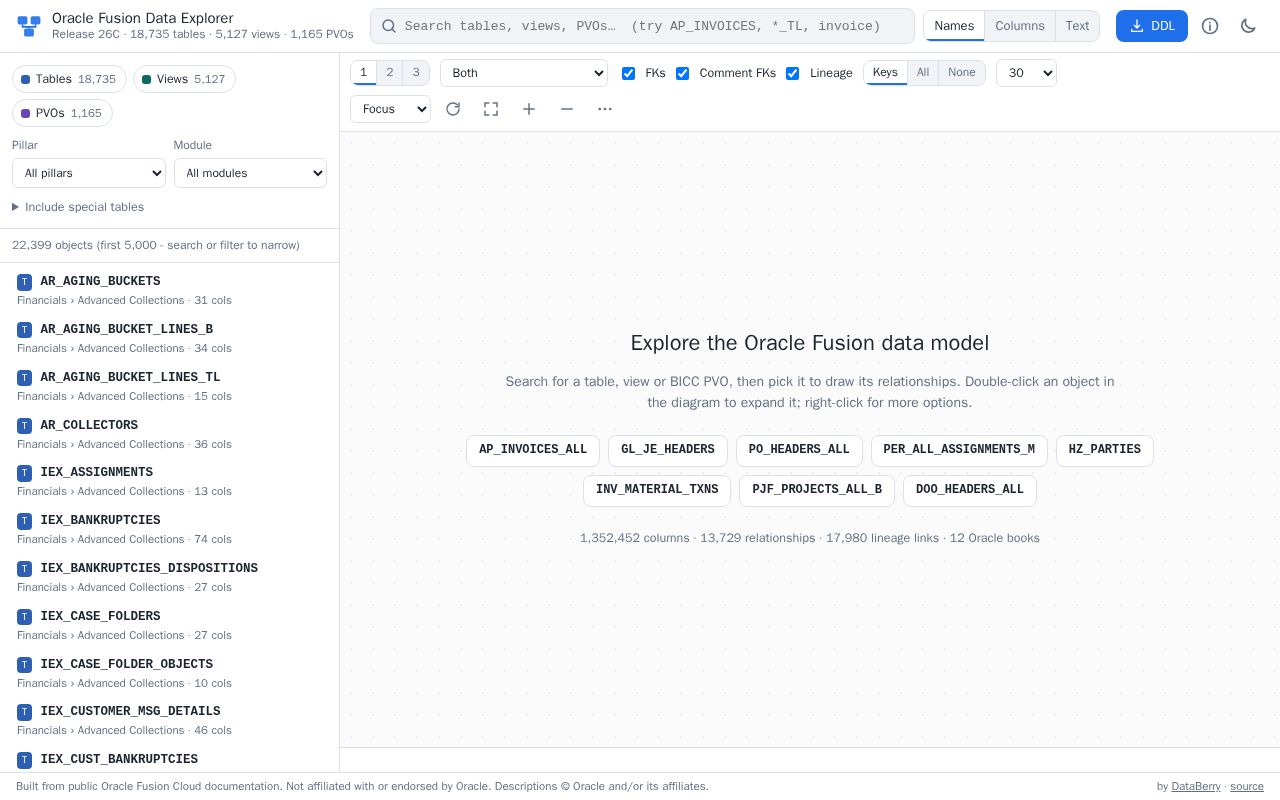Open the All pillars dropdown

point(89,173)
